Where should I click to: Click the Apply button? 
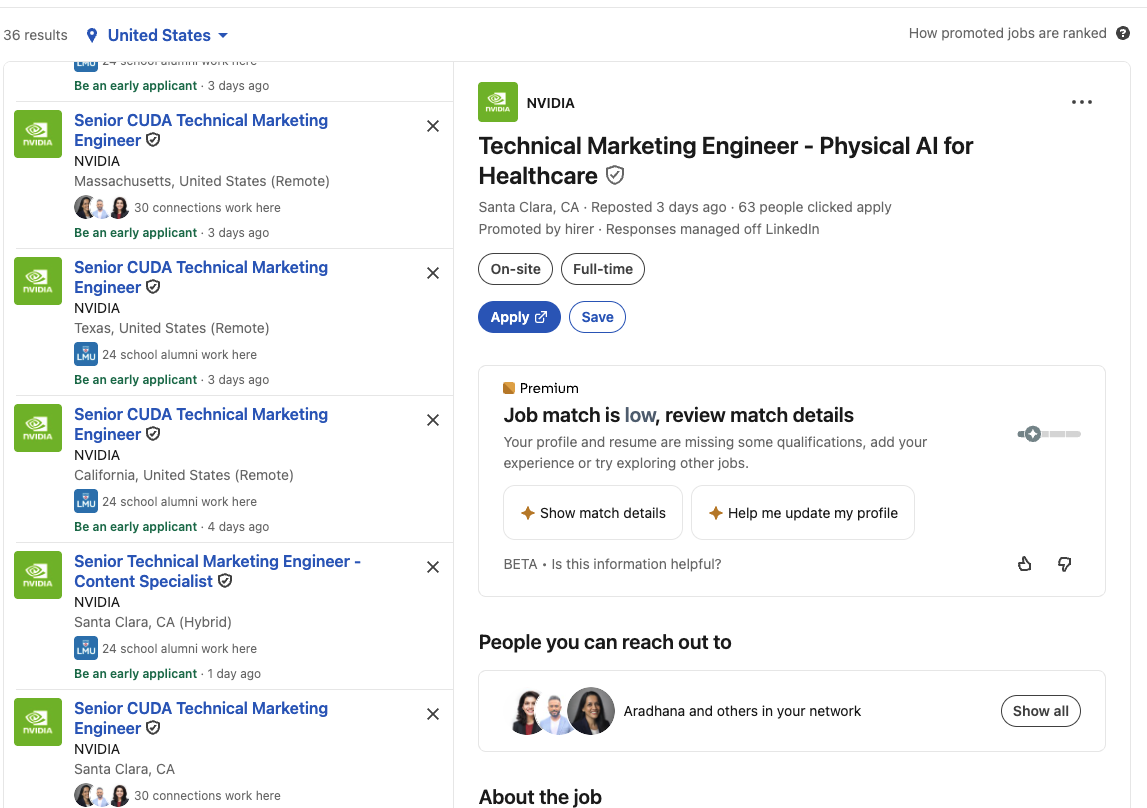pyautogui.click(x=519, y=317)
